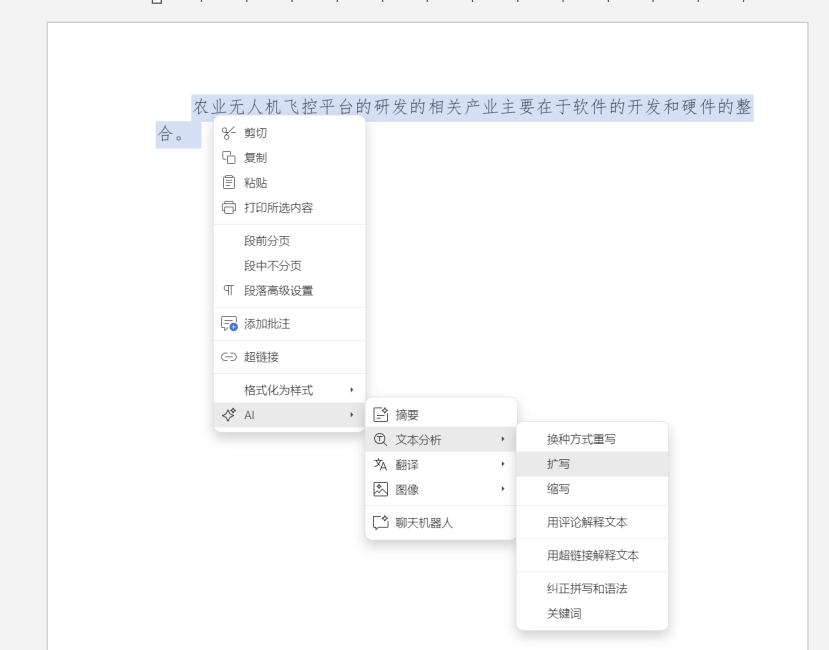The height and width of the screenshot is (650, 829).
Task: Click the chain-link icon for 超链接
Action: [x=228, y=357]
